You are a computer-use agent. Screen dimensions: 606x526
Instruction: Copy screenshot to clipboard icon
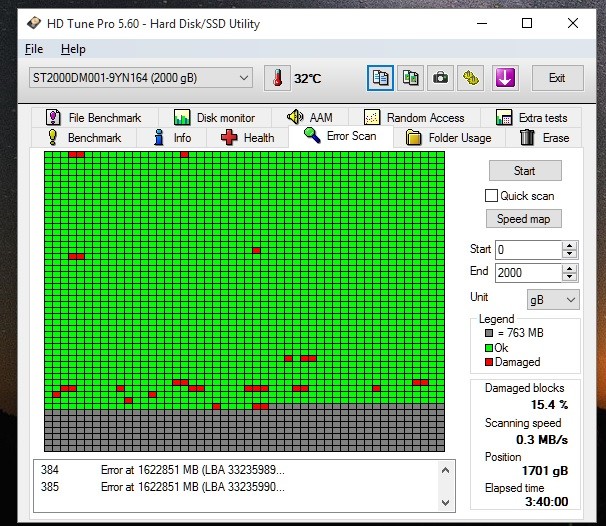(x=410, y=78)
